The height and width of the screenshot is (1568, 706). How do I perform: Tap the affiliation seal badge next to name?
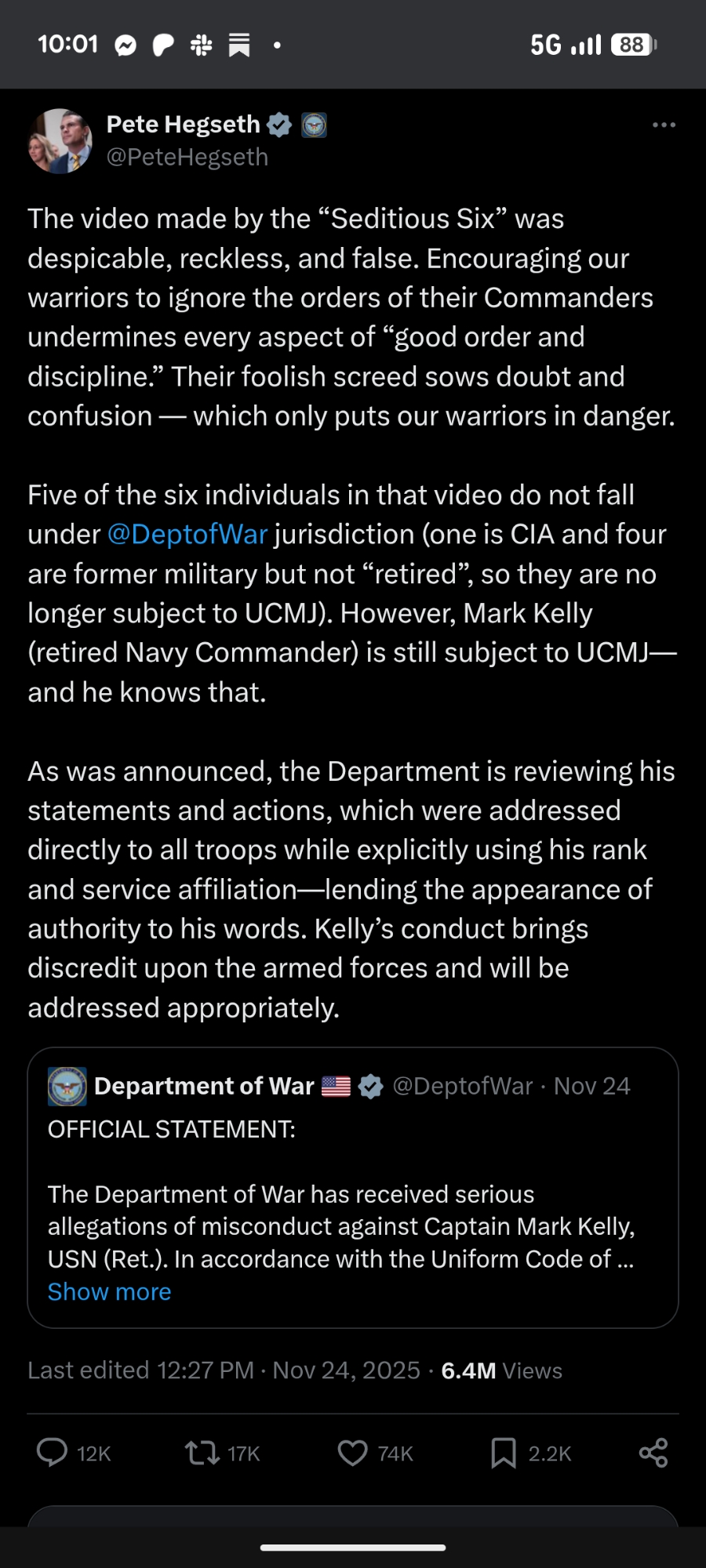314,125
